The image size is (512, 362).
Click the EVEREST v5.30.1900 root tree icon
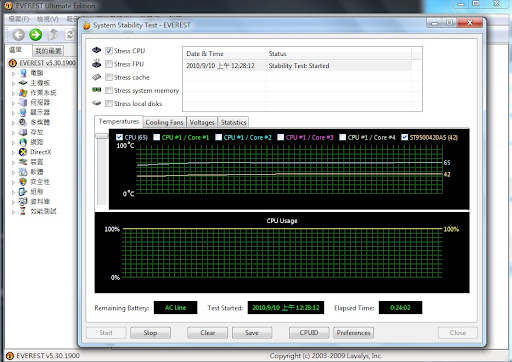tap(12, 63)
